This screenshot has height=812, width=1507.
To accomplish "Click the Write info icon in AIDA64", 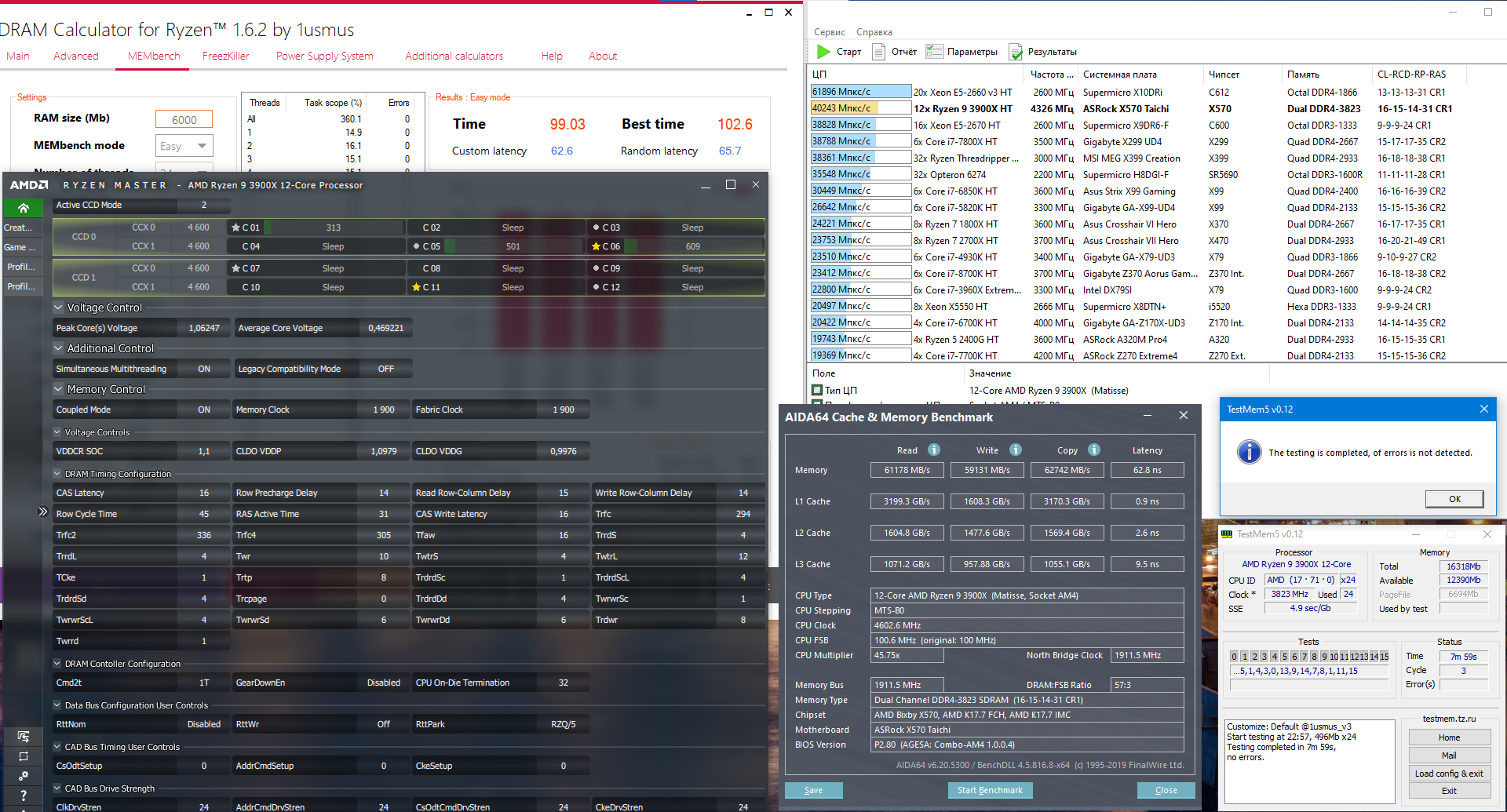I will click(x=1016, y=450).
